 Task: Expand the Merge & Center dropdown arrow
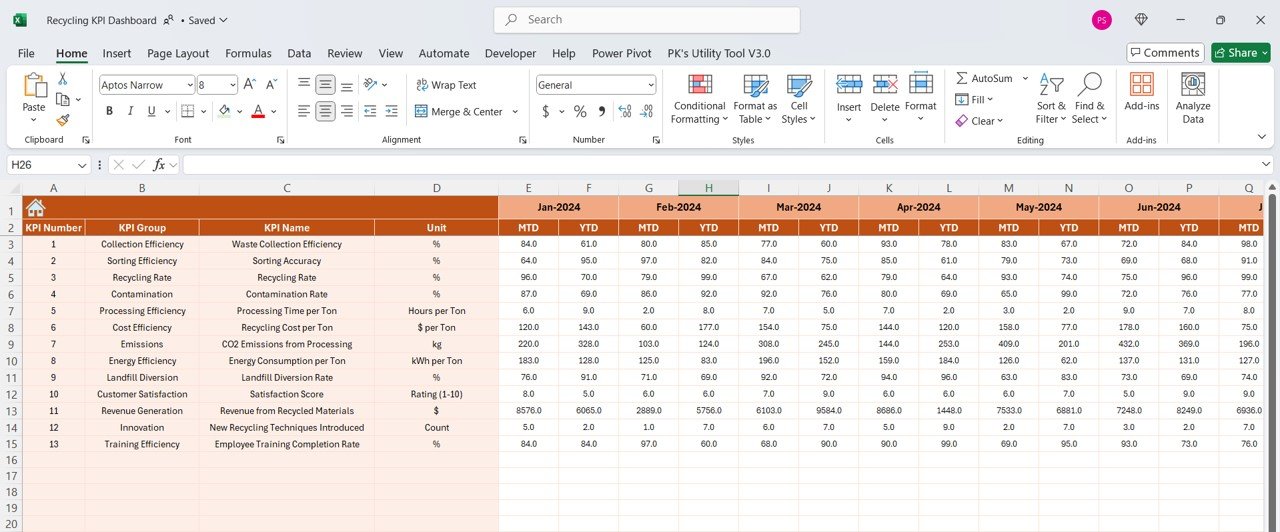515,112
